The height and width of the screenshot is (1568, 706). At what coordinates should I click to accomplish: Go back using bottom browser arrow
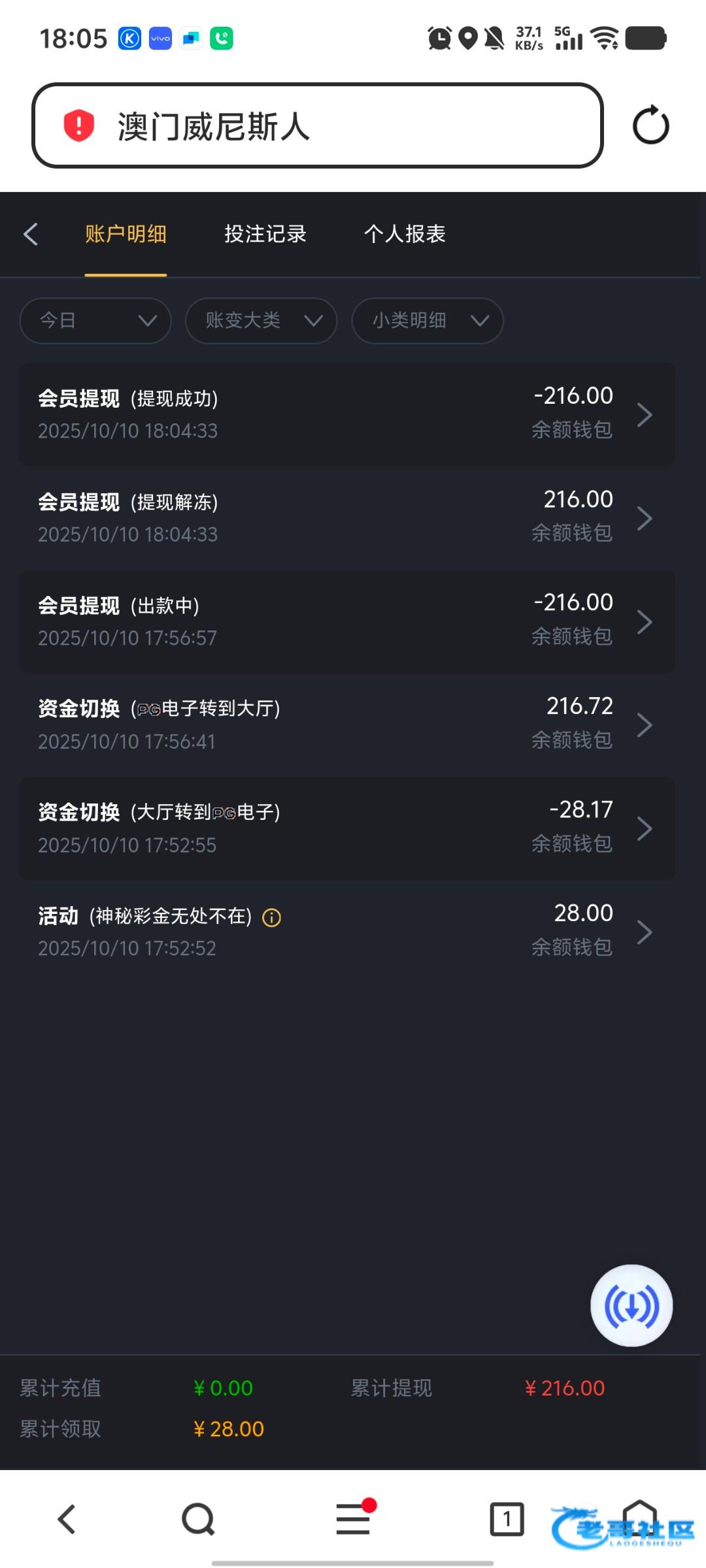(67, 1519)
